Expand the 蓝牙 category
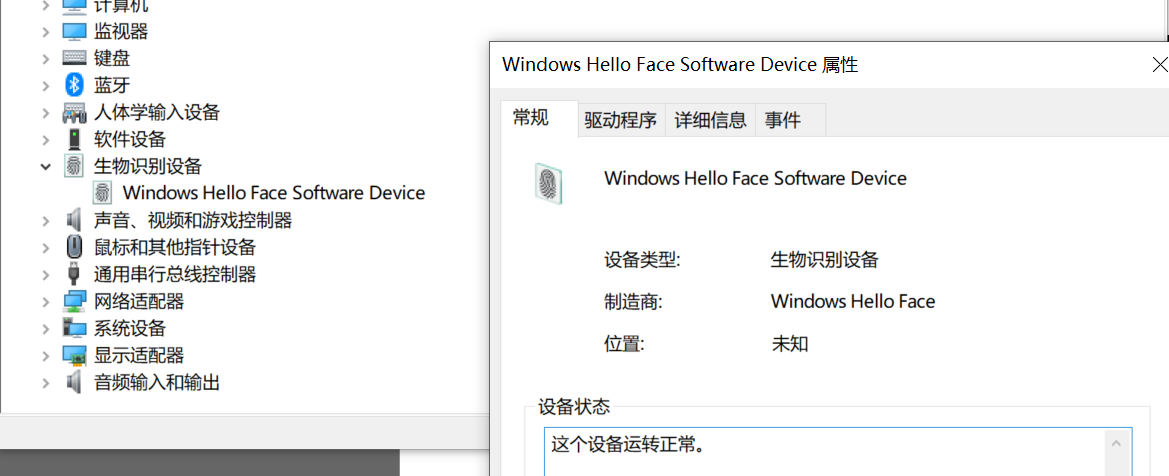Viewport: 1169px width, 476px height. [46, 84]
